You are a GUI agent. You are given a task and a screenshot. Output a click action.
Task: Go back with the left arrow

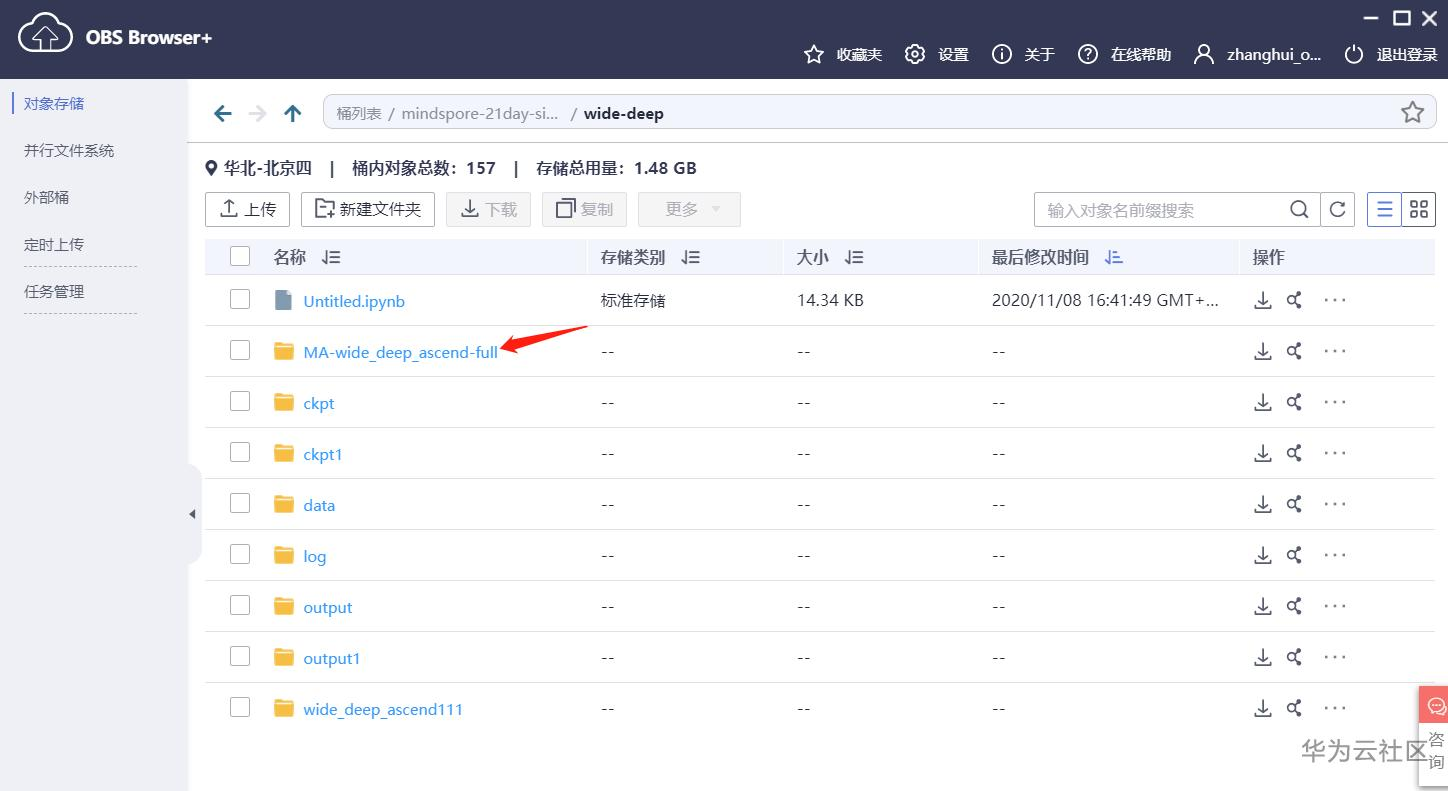point(223,113)
